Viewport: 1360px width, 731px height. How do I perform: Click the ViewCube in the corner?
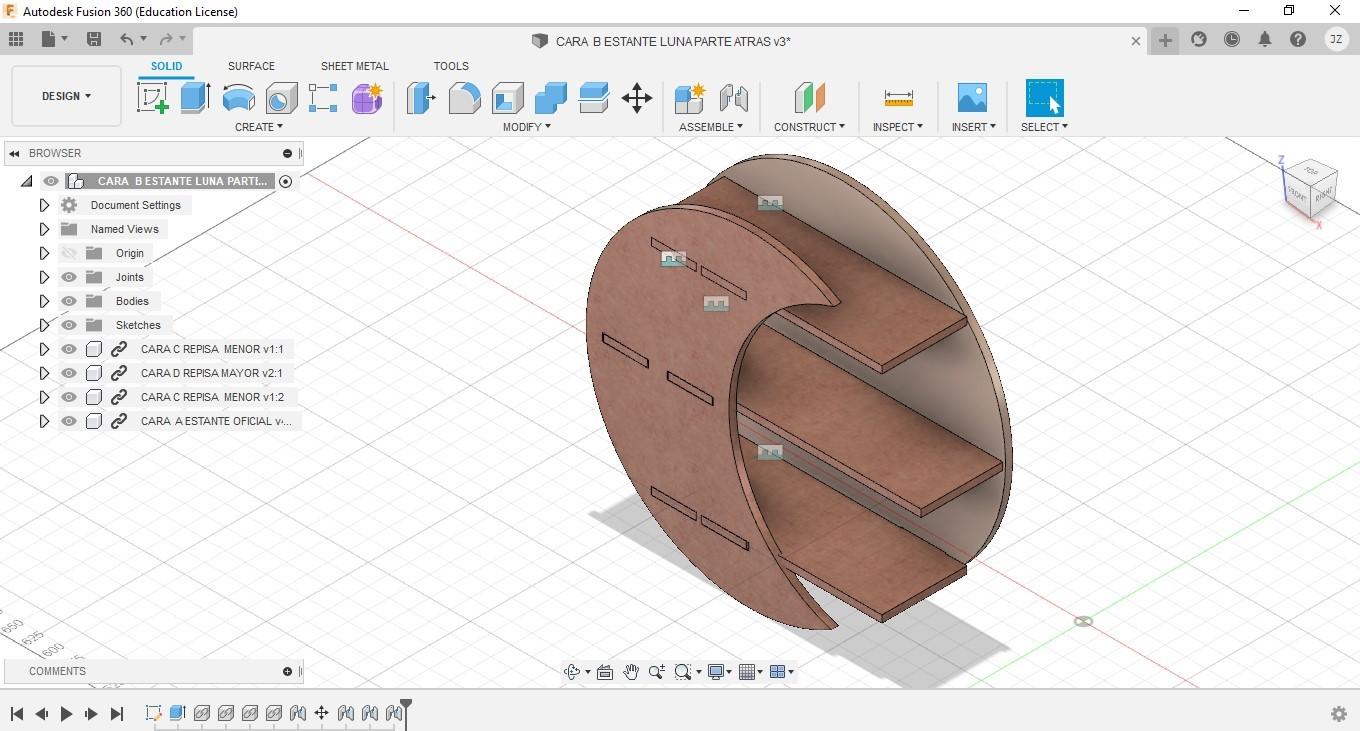1309,186
